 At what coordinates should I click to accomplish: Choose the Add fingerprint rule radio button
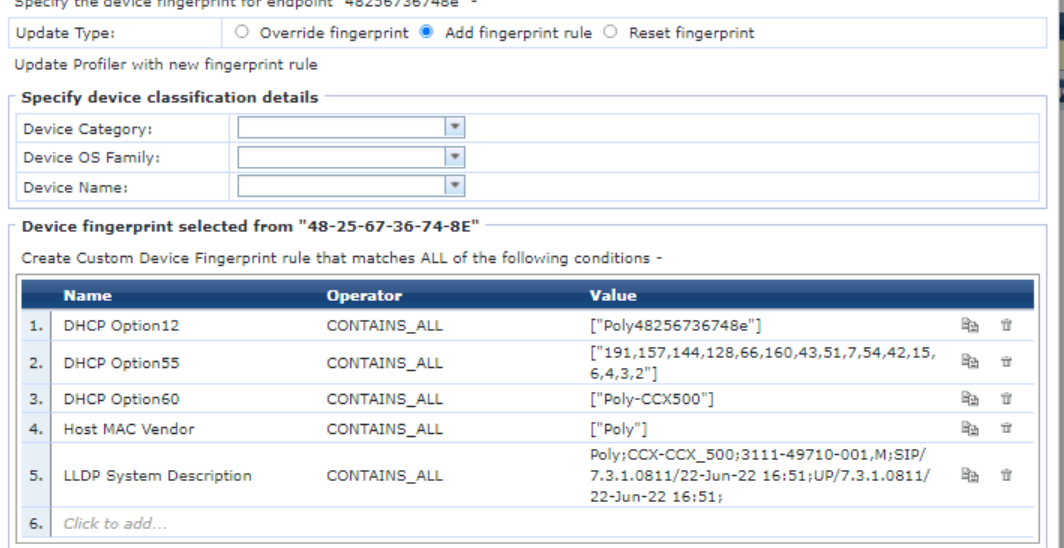[427, 33]
